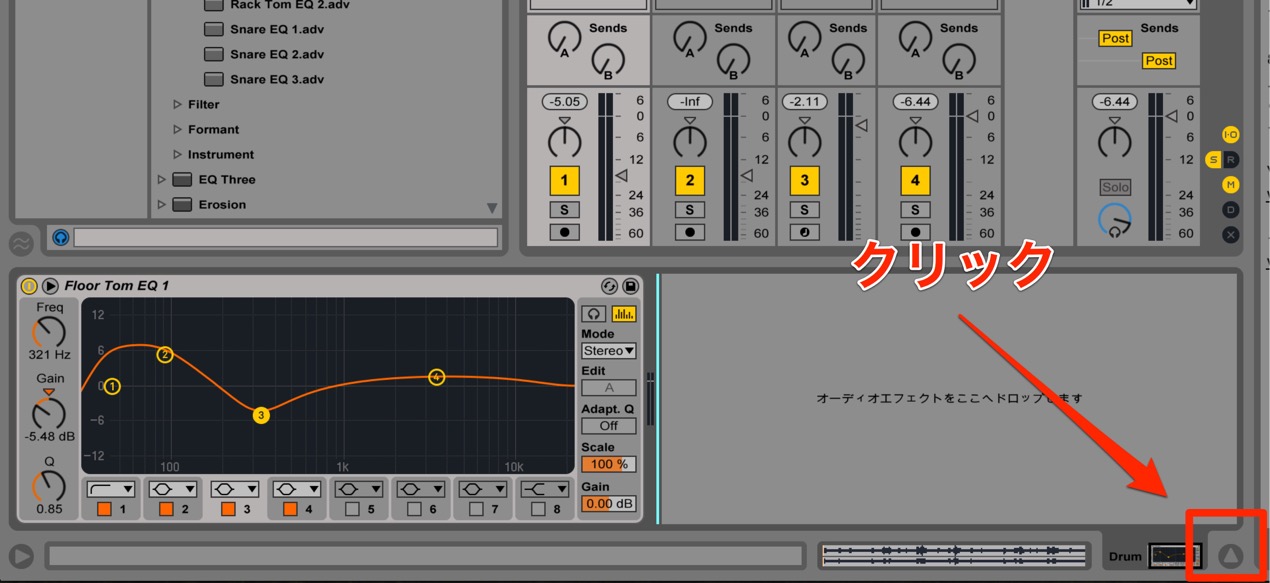Show or hide Returns with the R button
Viewport: 1270px width, 583px height.
tap(1231, 160)
